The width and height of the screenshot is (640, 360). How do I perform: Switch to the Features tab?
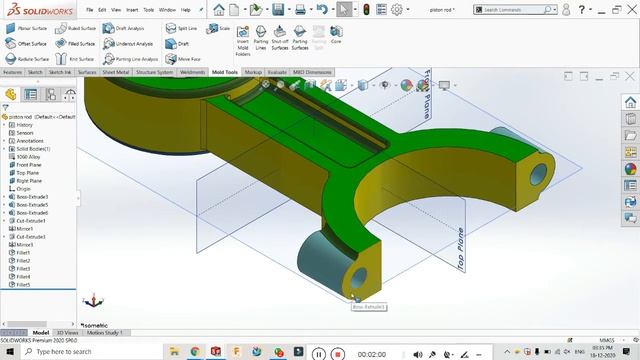[12, 72]
